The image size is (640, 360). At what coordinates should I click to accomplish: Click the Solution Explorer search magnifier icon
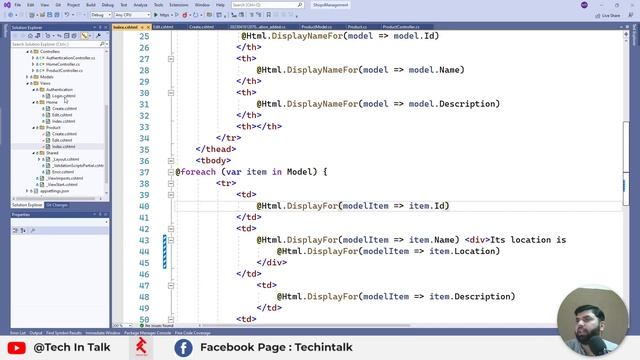102,44
